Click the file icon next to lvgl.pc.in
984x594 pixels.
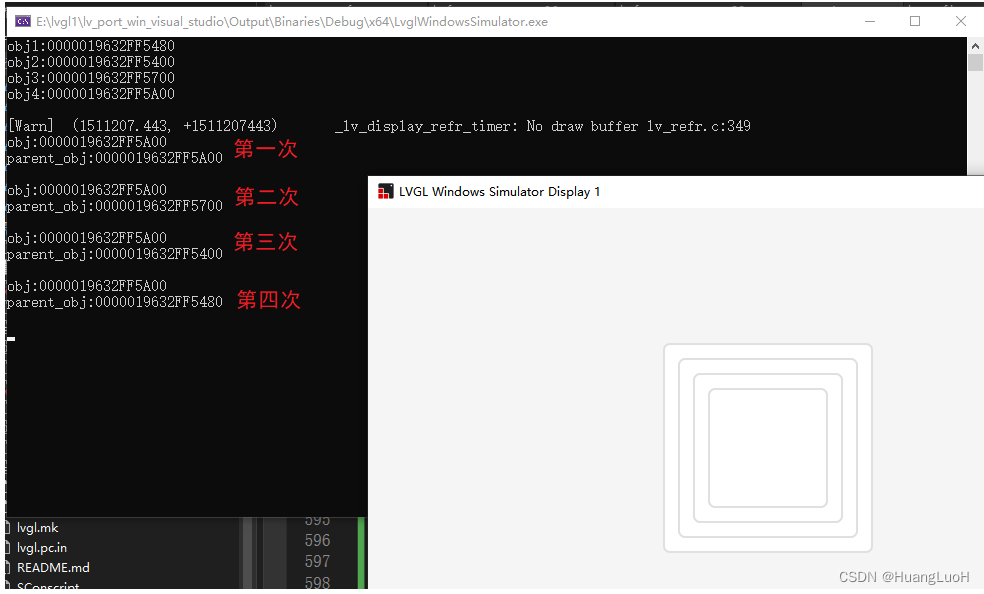coord(9,547)
